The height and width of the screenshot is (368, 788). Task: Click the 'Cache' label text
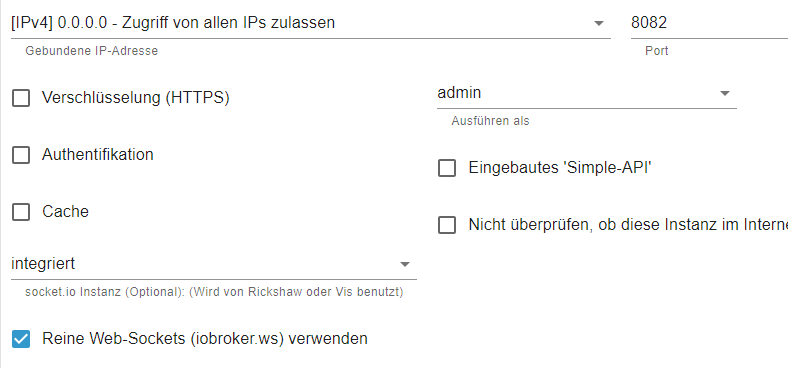tap(65, 212)
